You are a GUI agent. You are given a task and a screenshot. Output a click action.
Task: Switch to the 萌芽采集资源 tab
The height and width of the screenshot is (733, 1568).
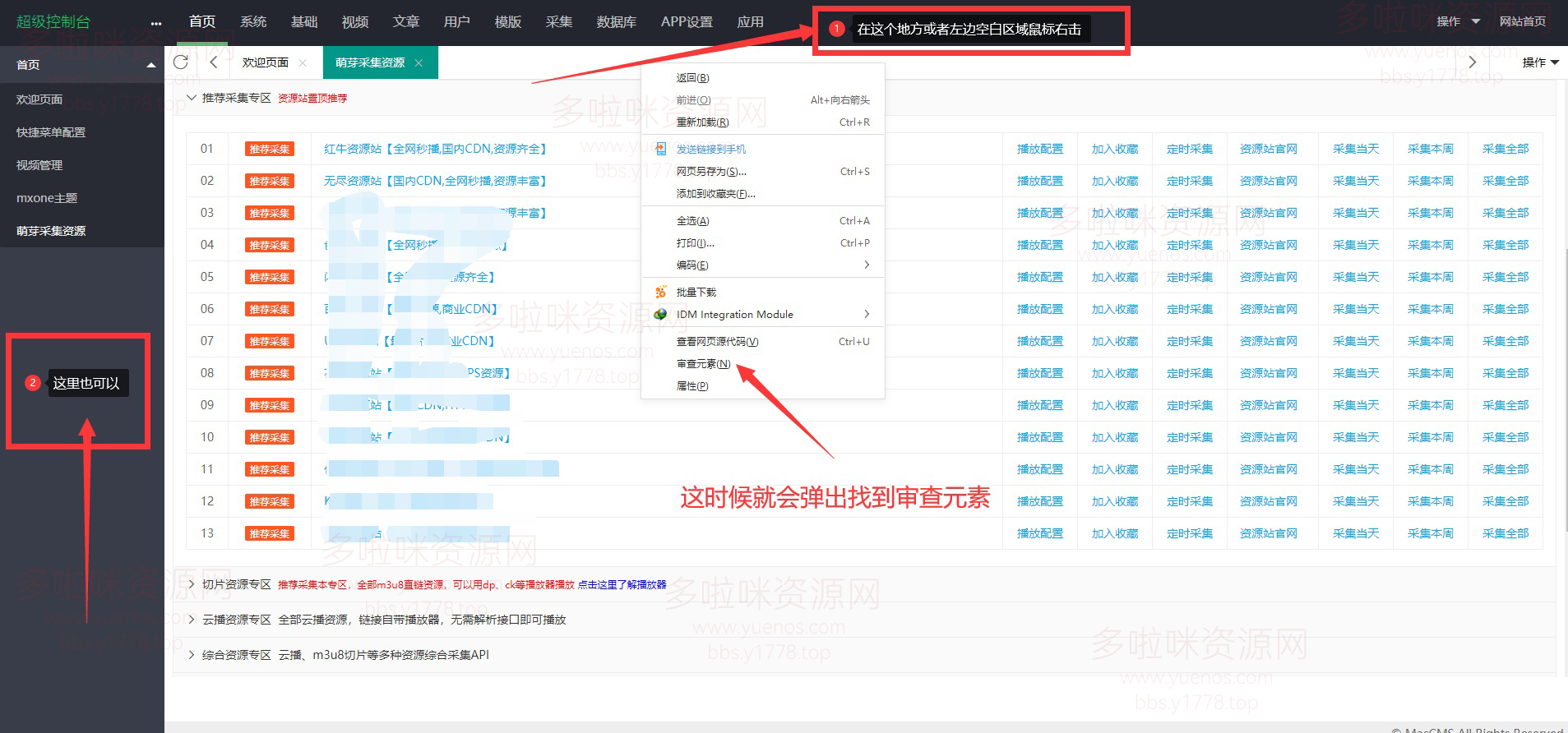[370, 62]
